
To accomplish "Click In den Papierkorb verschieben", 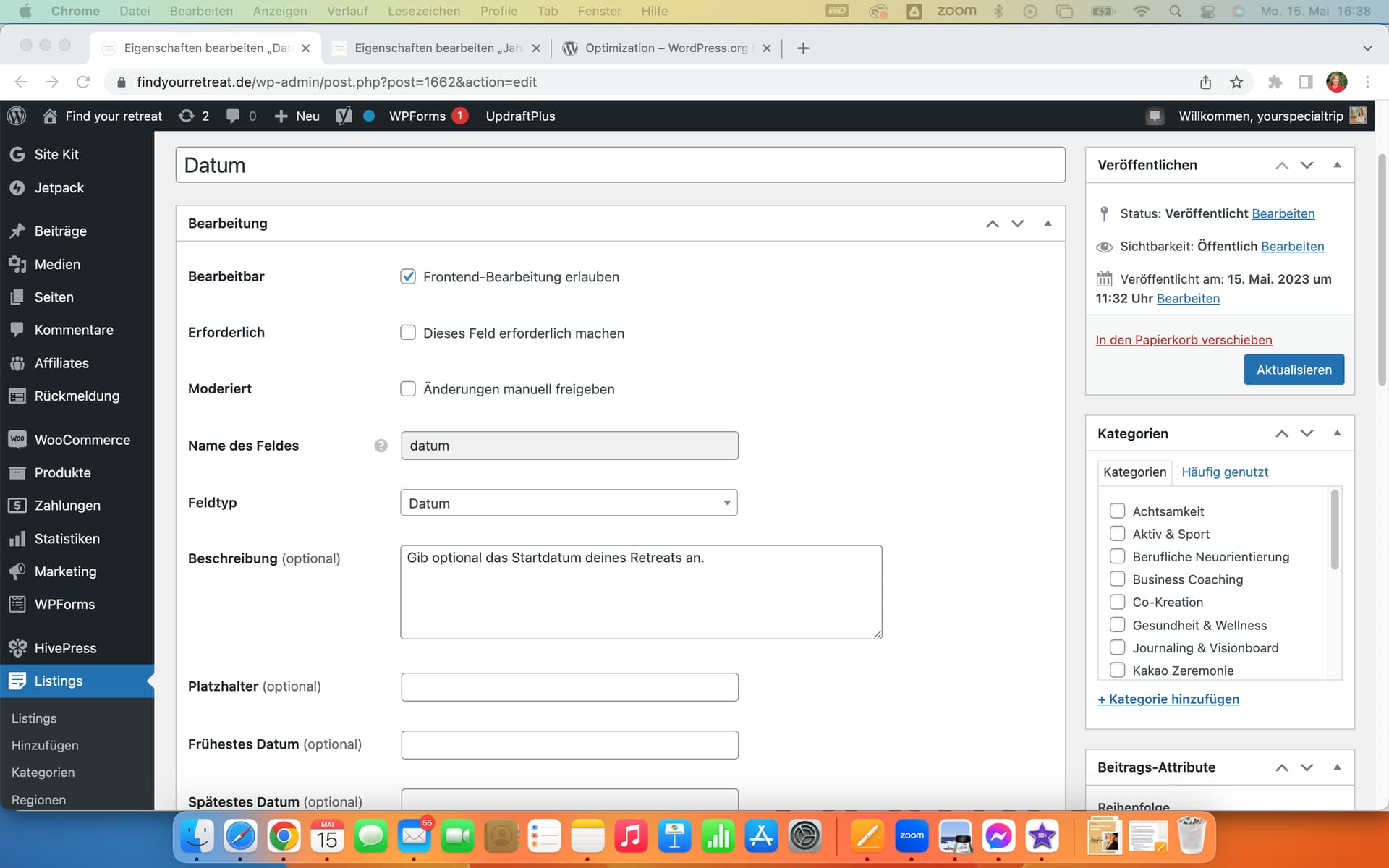I will point(1184,340).
